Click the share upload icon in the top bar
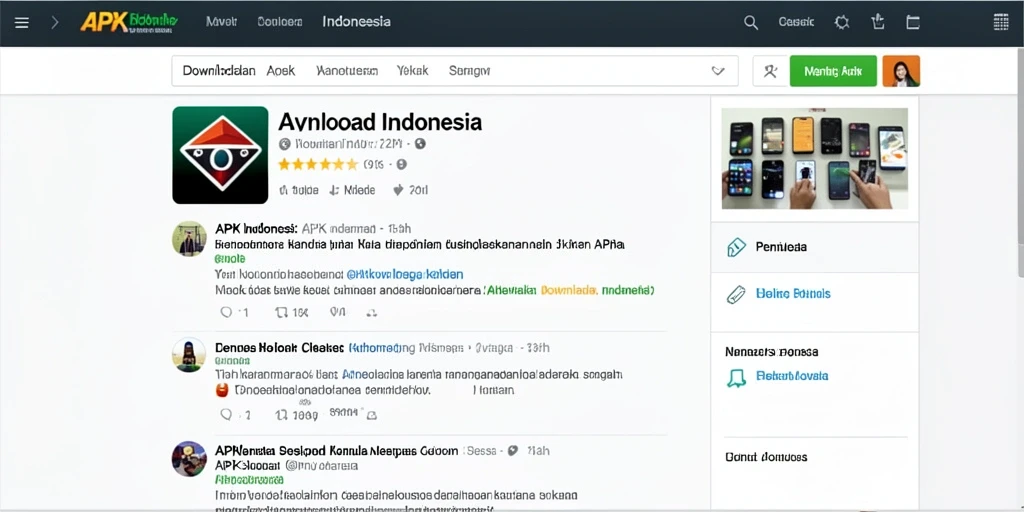The width and height of the screenshot is (1024, 512). pos(878,22)
